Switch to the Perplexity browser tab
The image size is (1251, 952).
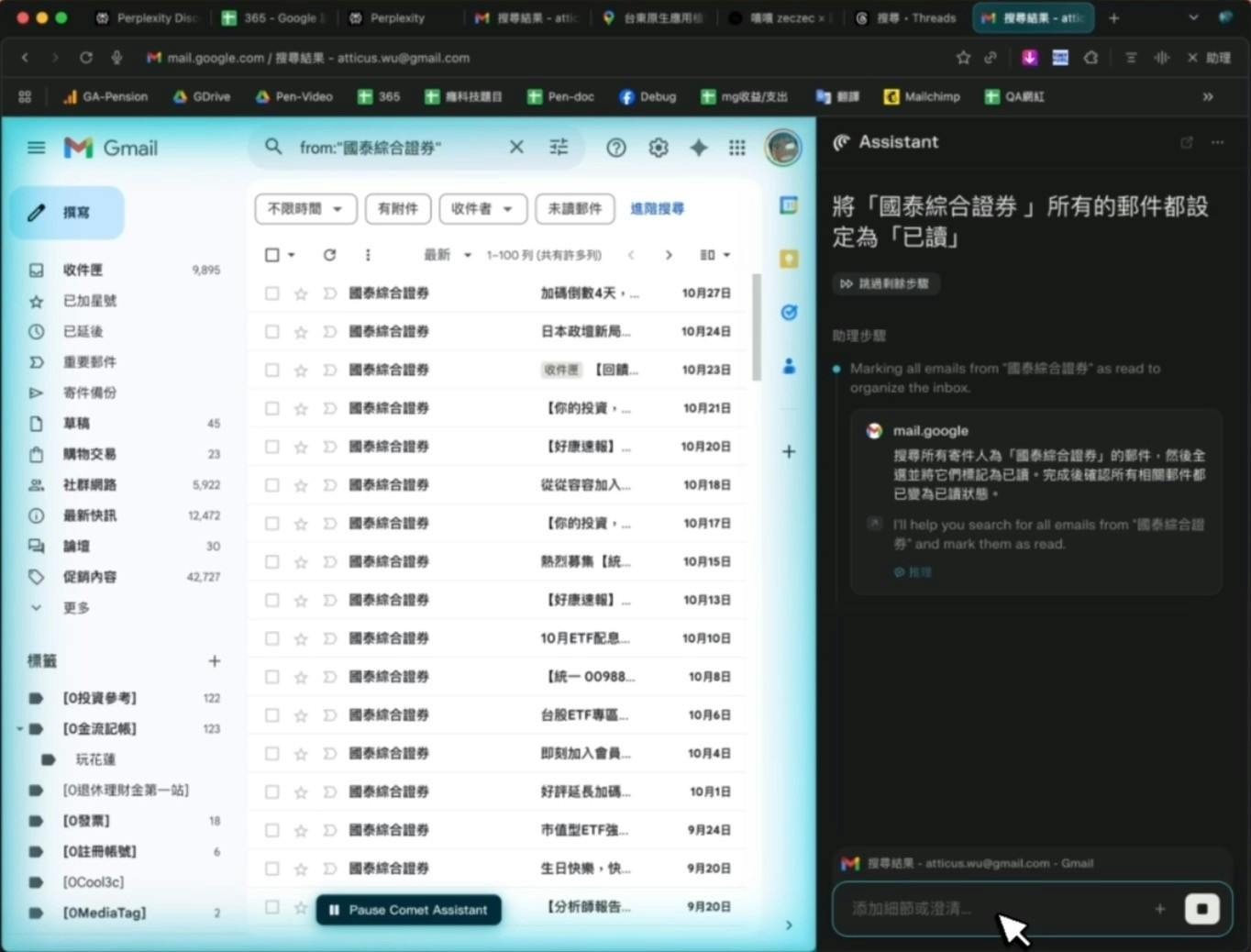pyautogui.click(x=387, y=17)
